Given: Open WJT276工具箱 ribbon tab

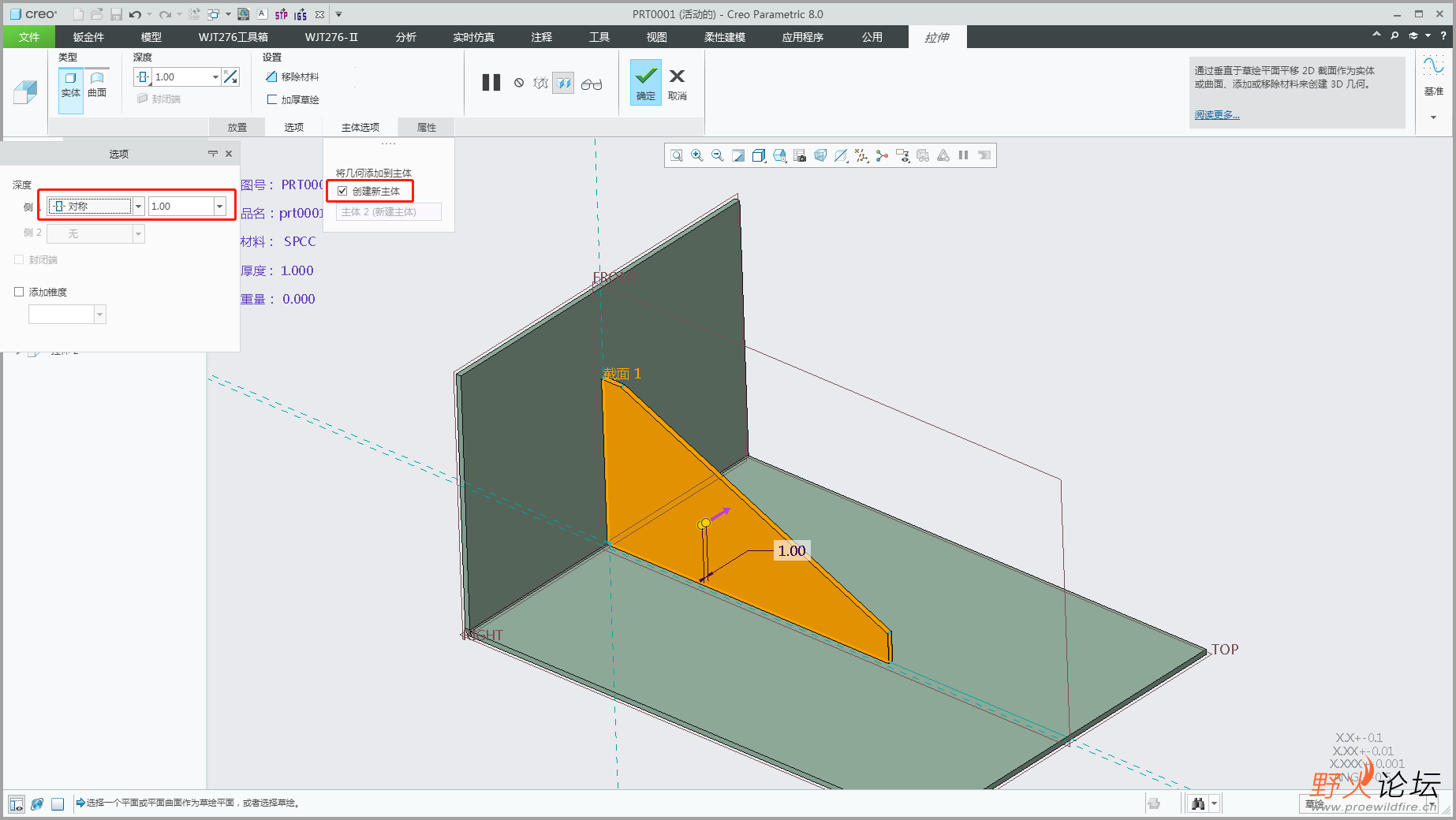Looking at the screenshot, I should click(x=233, y=37).
